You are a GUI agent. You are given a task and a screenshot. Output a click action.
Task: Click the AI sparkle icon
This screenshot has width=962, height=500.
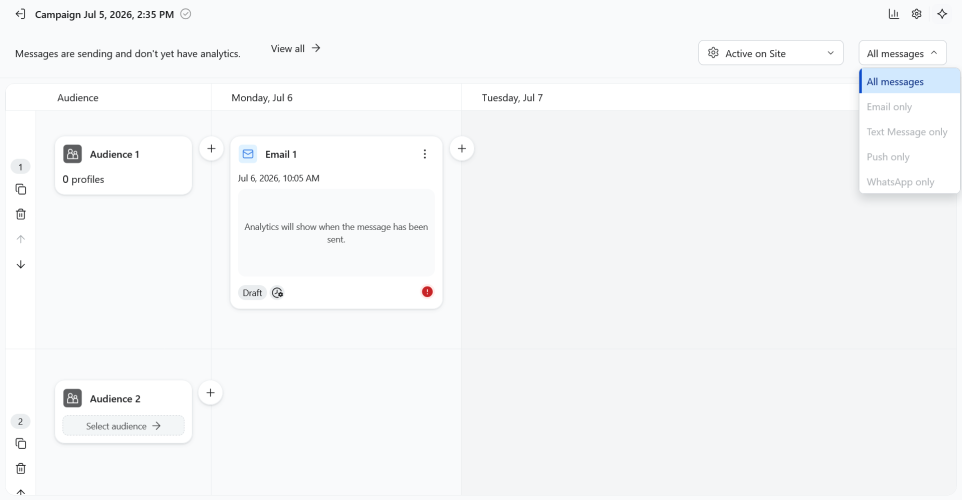click(942, 14)
